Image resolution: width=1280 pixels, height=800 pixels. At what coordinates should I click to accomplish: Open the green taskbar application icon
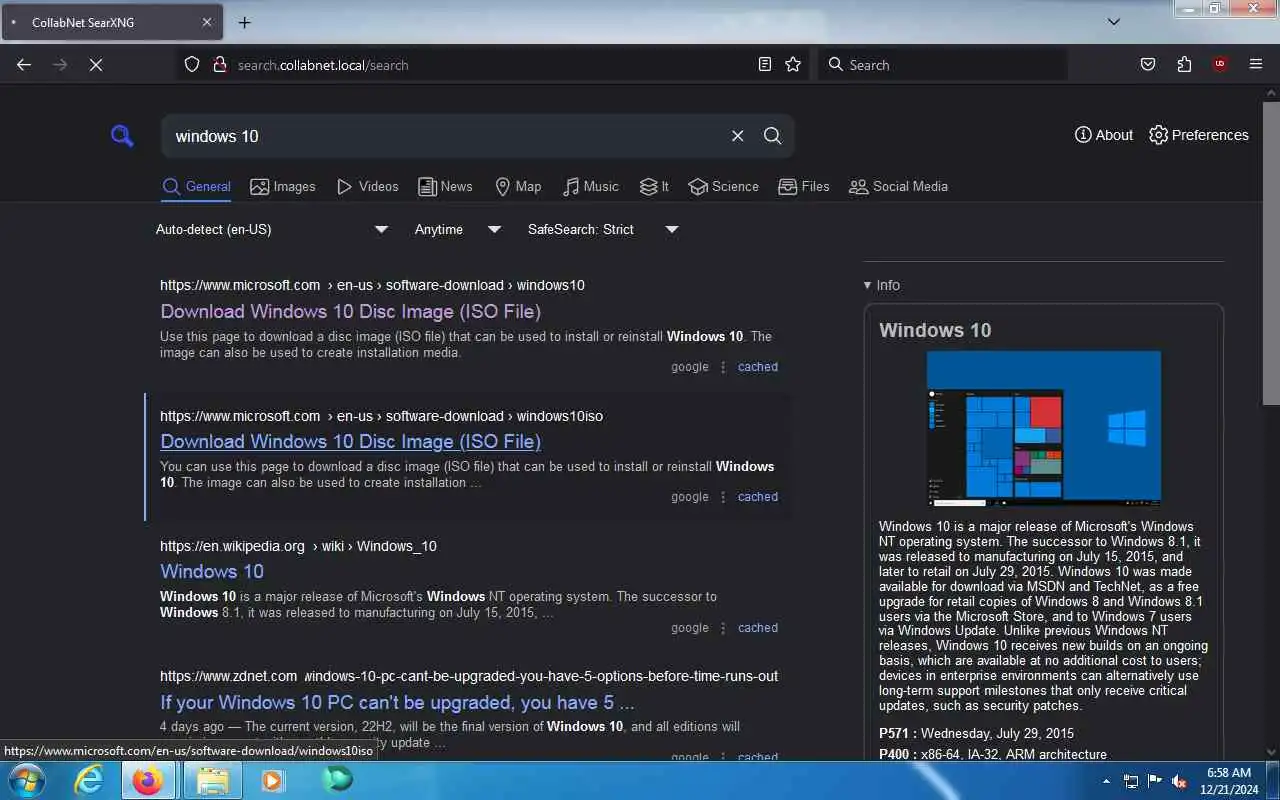coord(338,780)
